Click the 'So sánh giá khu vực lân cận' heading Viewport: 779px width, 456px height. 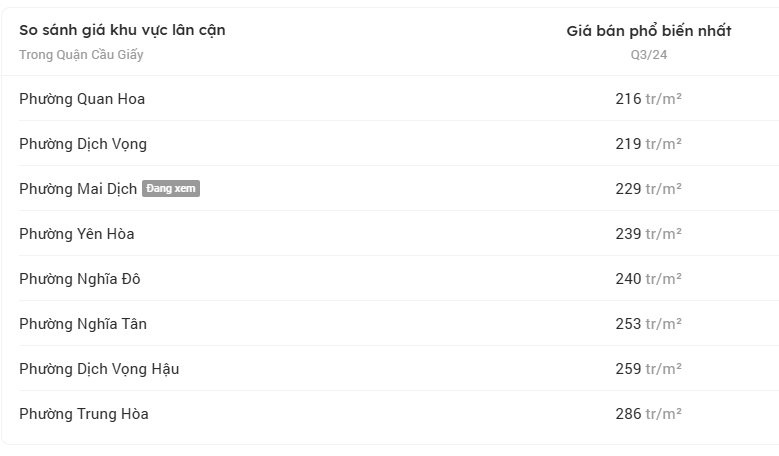click(x=122, y=30)
